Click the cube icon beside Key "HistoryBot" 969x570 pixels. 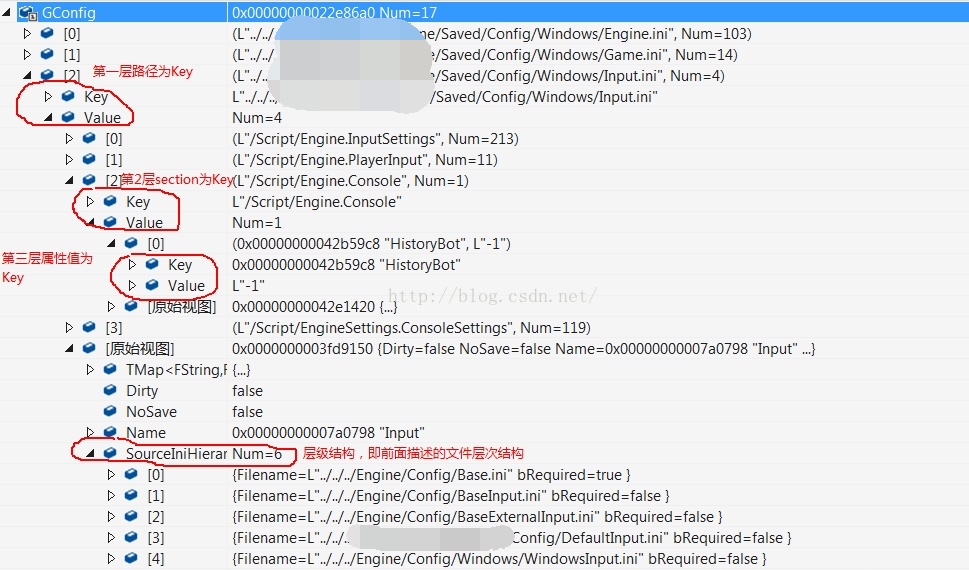[153, 264]
